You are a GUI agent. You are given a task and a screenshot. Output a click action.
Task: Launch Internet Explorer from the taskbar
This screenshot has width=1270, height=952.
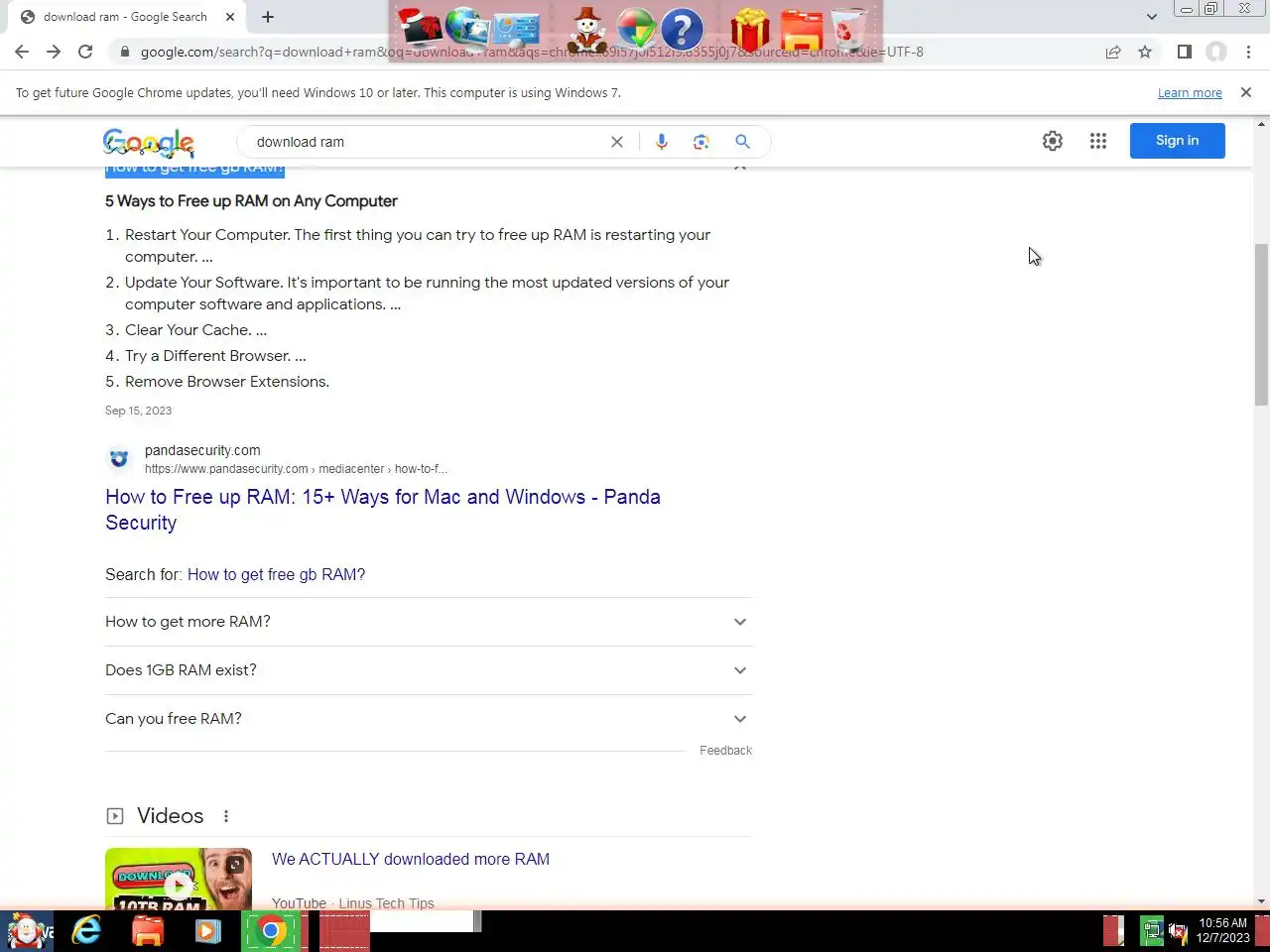point(87,930)
